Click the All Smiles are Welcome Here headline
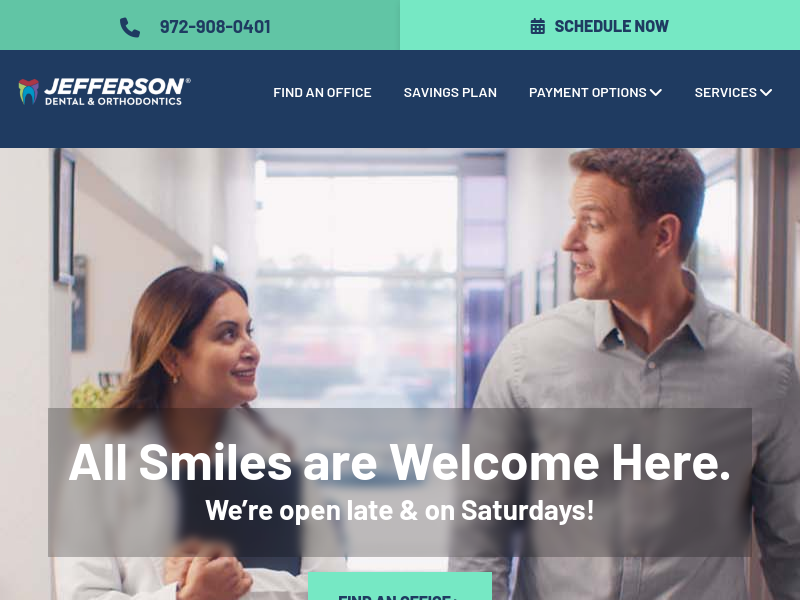Image resolution: width=800 pixels, height=600 pixels. click(x=399, y=462)
